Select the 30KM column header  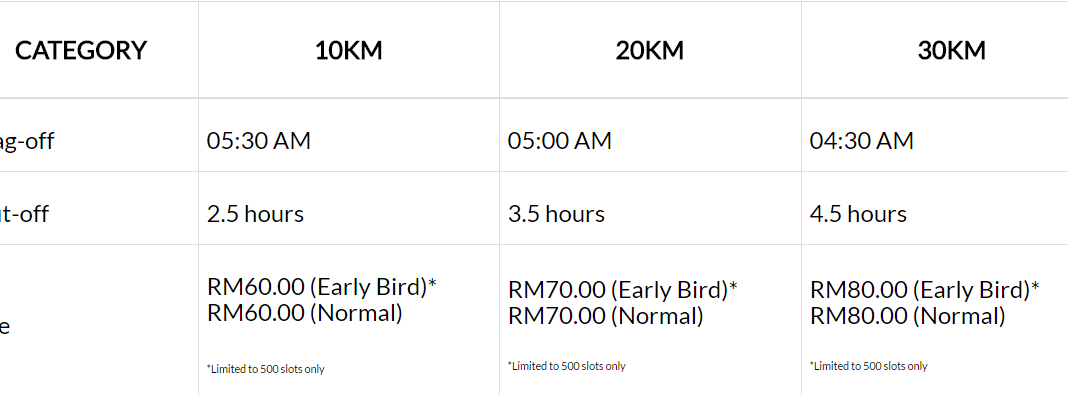(x=952, y=50)
